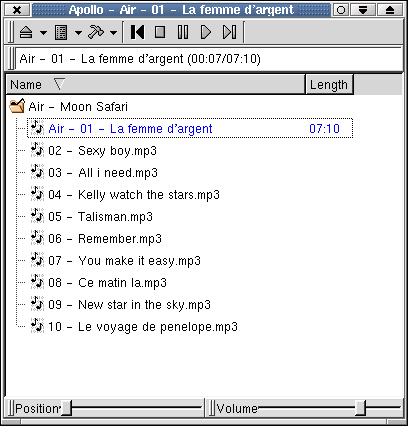Image resolution: width=408 pixels, height=426 pixels.
Task: Click the hammer settings tool icon
Action: [x=96, y=32]
